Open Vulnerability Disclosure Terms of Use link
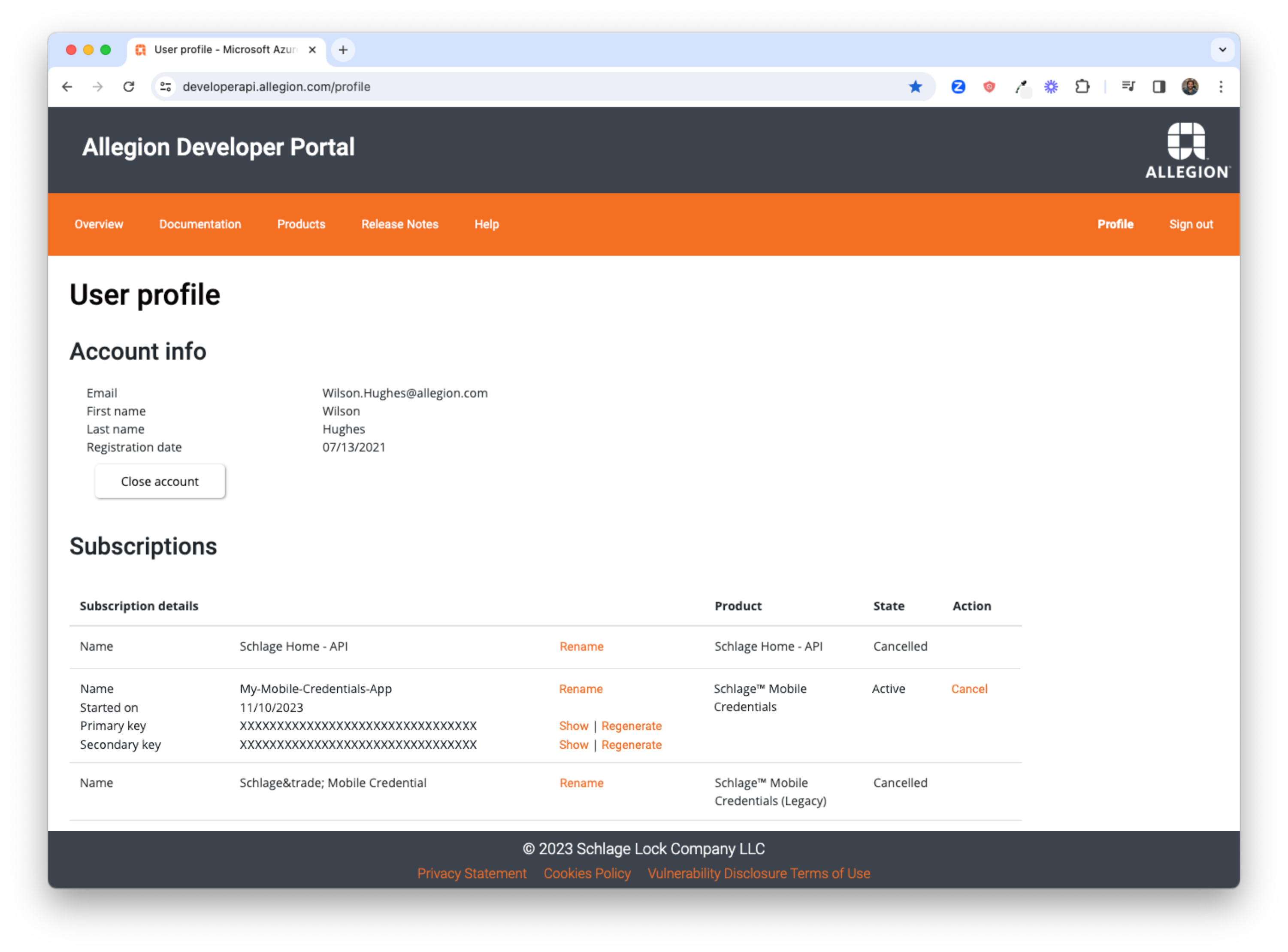The image size is (1288, 952). coord(759,873)
